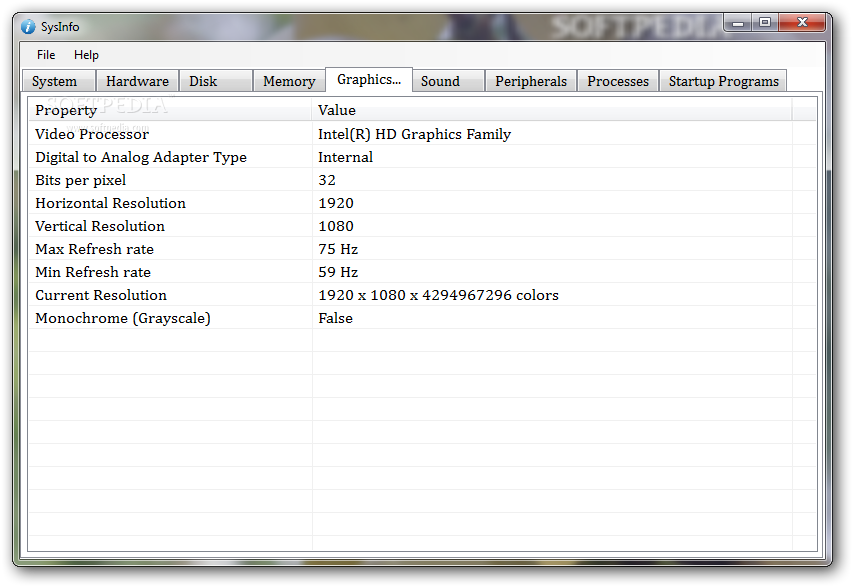The image size is (853, 587).
Task: Click the 75 Hz value
Action: point(338,249)
